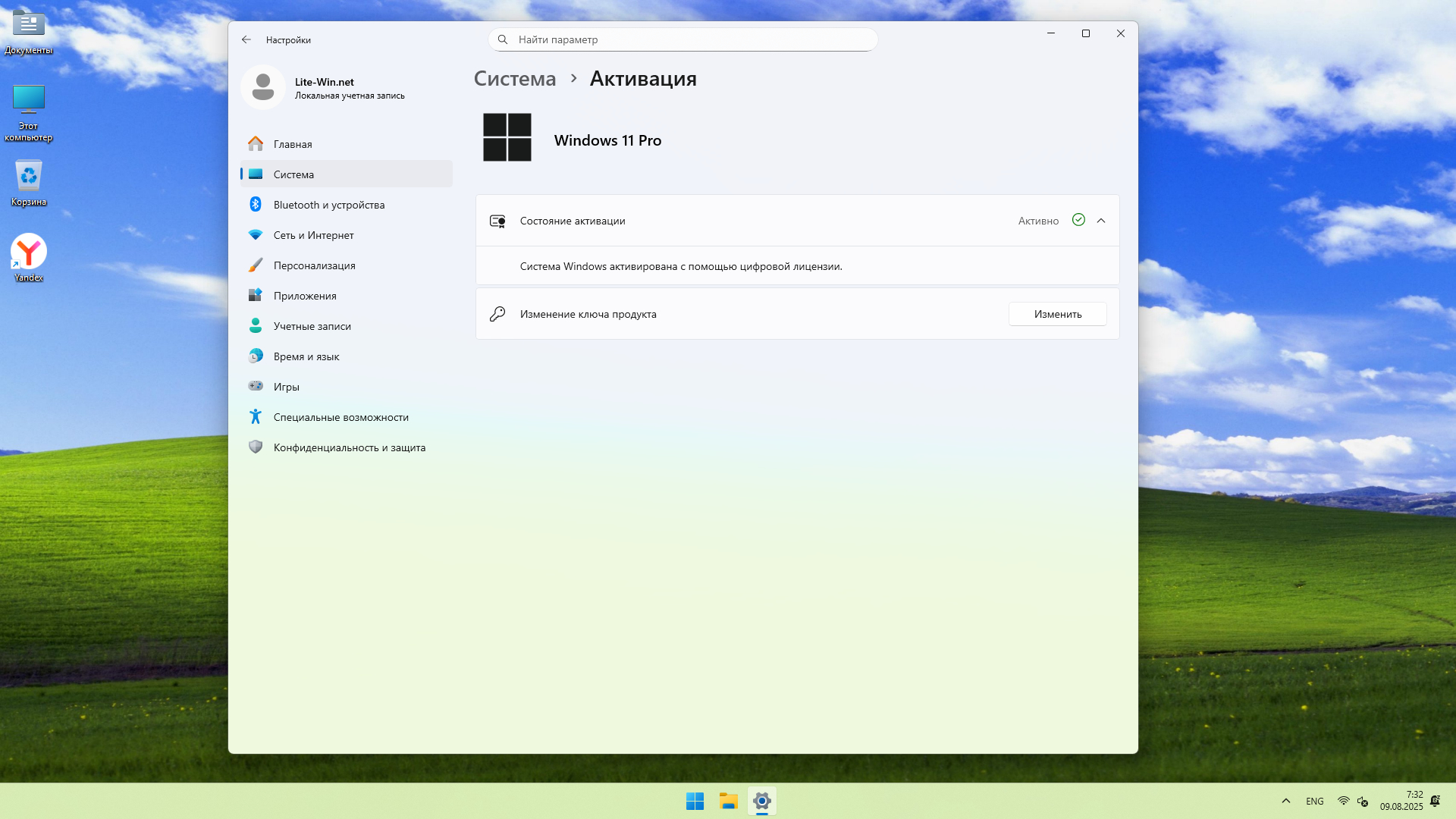Open File Explorer from taskbar
1456x819 pixels.
pyautogui.click(x=729, y=801)
